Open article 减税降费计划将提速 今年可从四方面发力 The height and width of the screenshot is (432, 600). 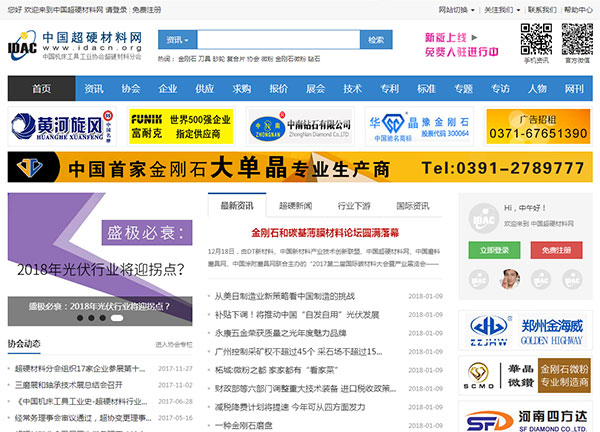pos(290,407)
